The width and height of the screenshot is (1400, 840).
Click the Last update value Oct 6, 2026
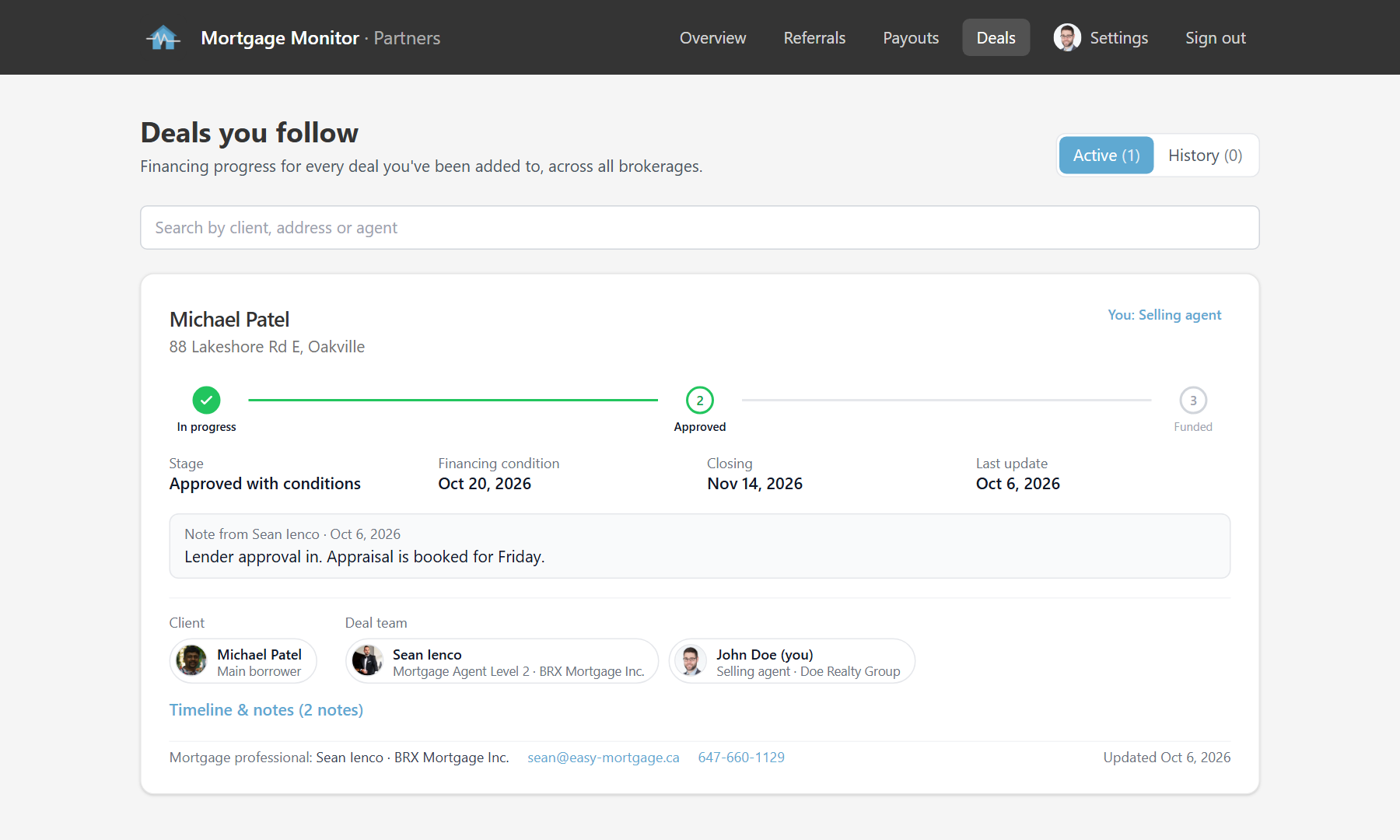click(1018, 484)
